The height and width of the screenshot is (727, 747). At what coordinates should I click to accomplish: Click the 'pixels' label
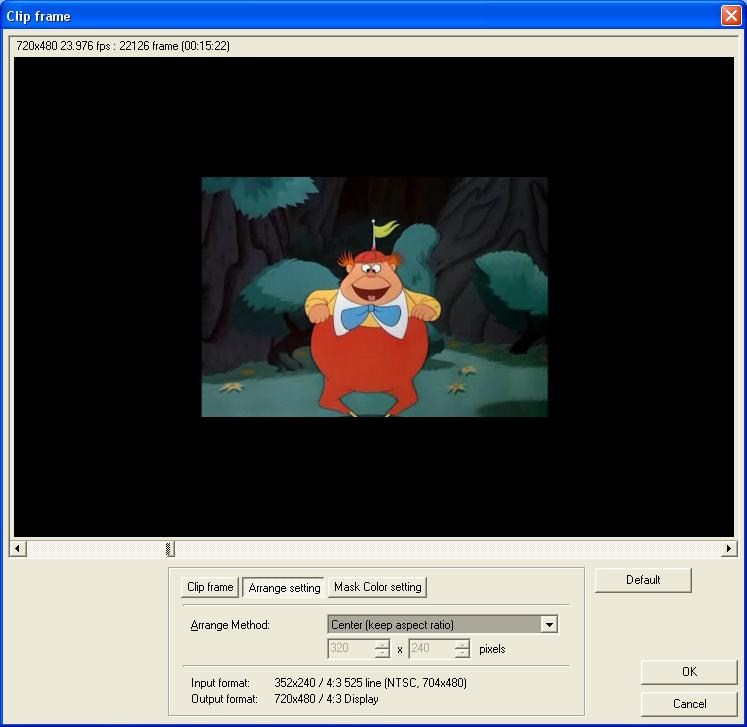click(492, 649)
